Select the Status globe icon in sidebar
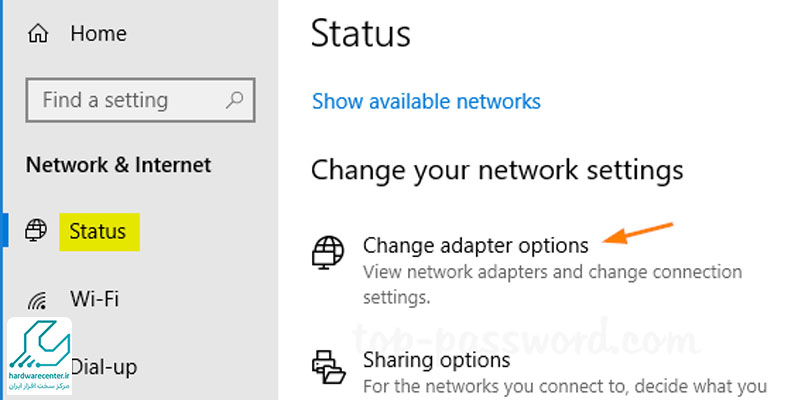Screen dimensions: 800x400 [x=36, y=232]
